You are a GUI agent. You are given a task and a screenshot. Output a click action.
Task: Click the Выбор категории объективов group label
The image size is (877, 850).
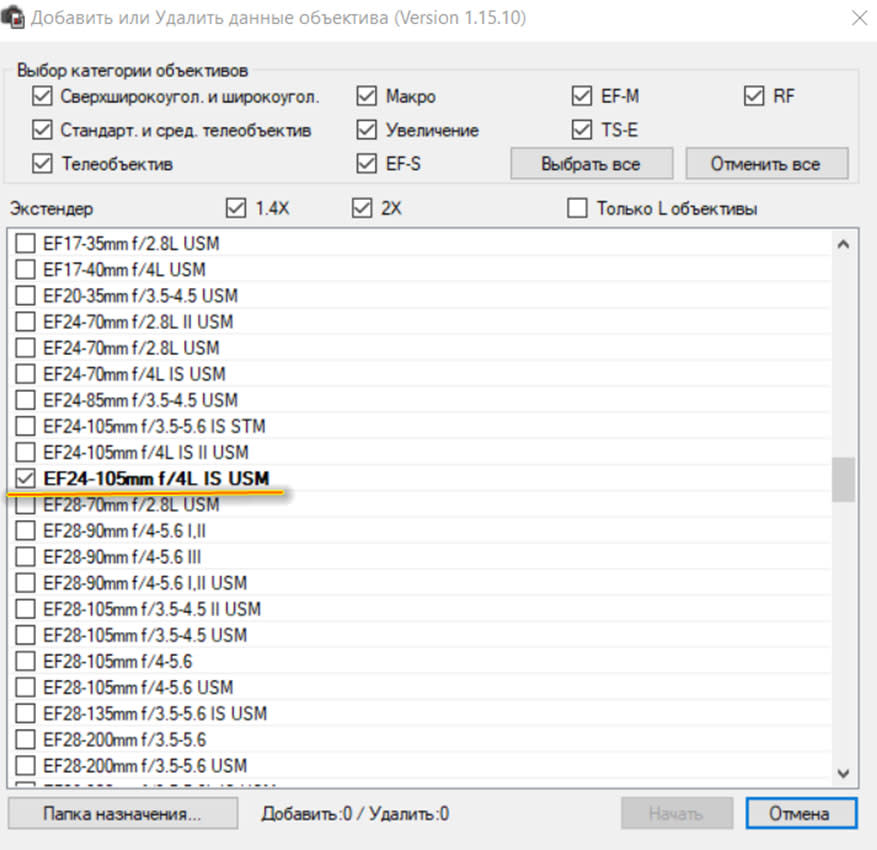133,70
